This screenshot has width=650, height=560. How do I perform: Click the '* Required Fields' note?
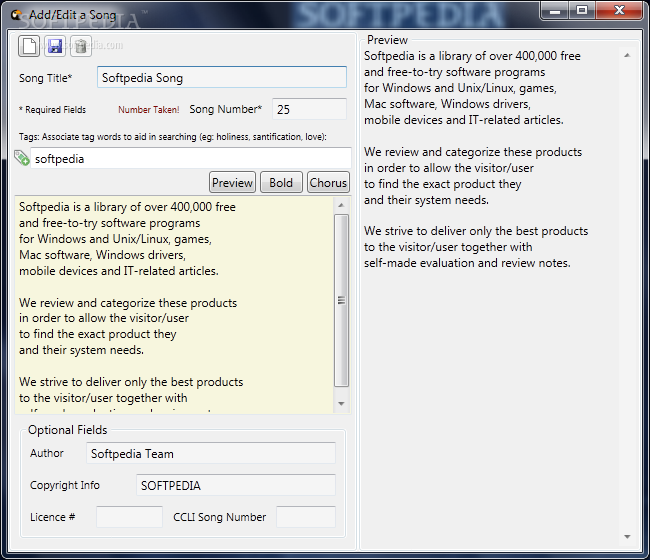tap(52, 110)
